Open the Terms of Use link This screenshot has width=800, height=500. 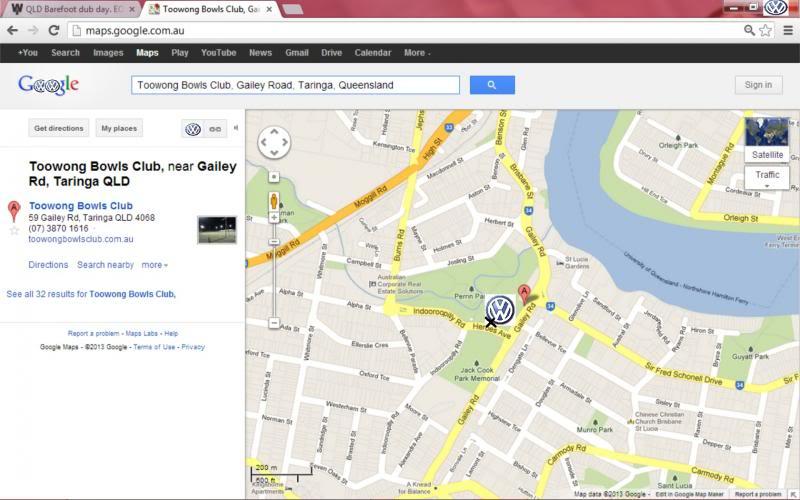click(154, 347)
